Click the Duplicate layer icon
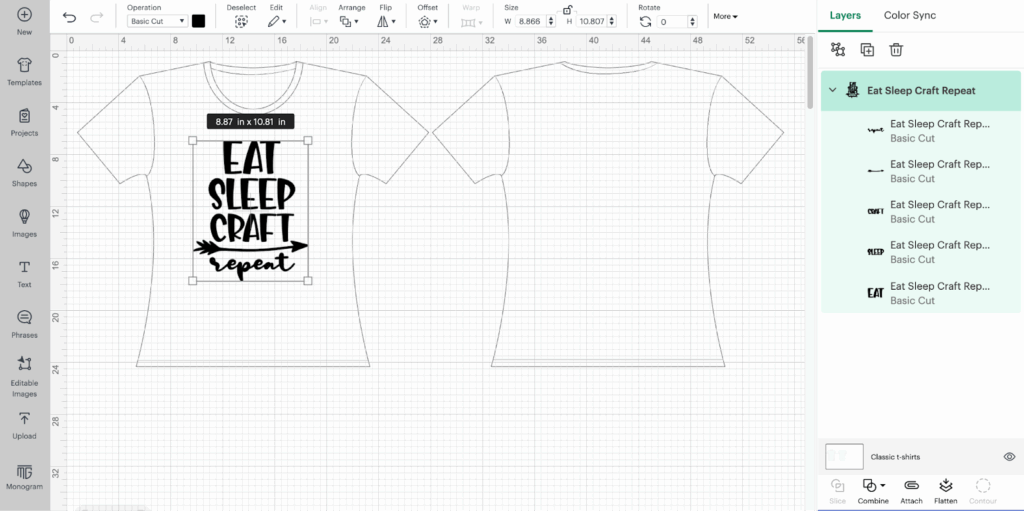Viewport: 1024px width, 511px height. point(867,49)
